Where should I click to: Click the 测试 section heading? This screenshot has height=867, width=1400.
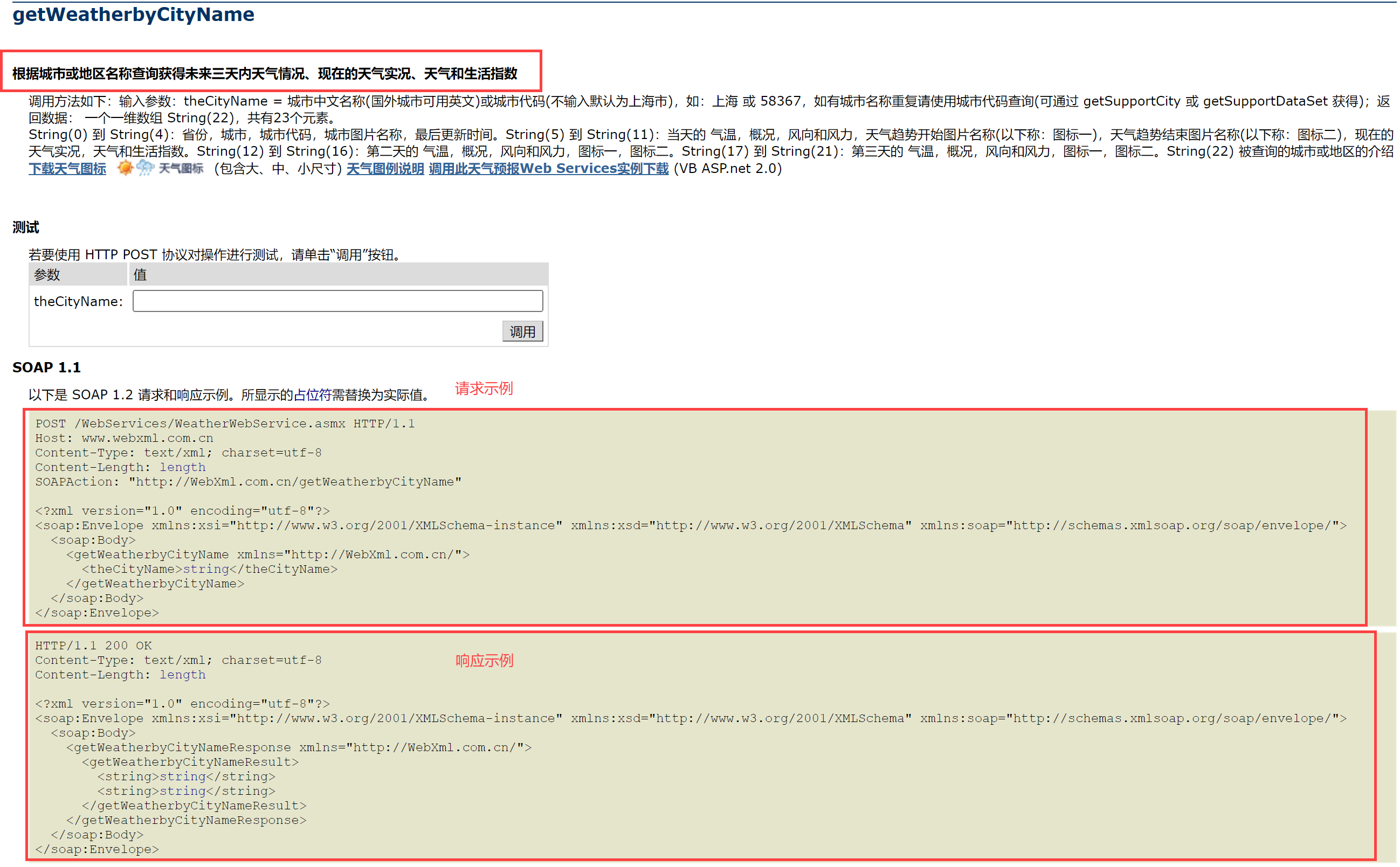[x=26, y=227]
